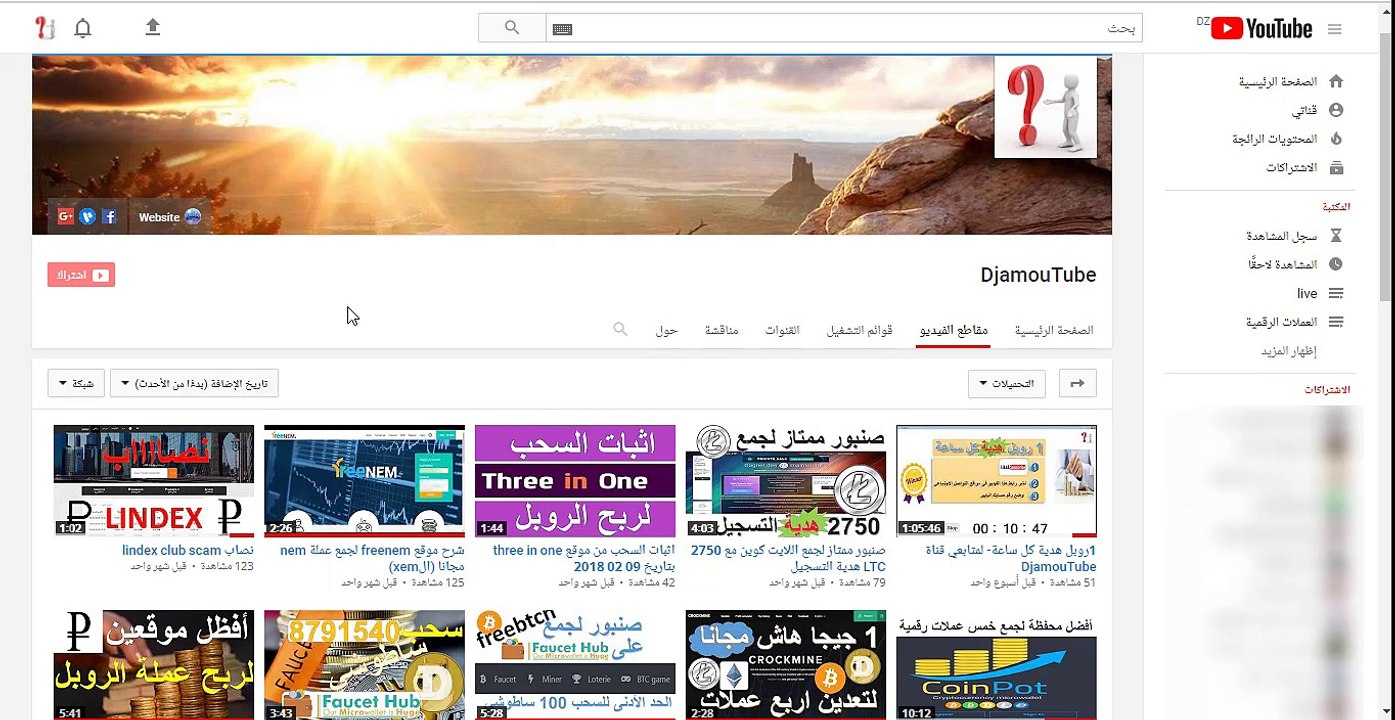This screenshot has height=720, width=1395.
Task: Play the CoinPot wallet video thumbnail
Action: tap(996, 665)
